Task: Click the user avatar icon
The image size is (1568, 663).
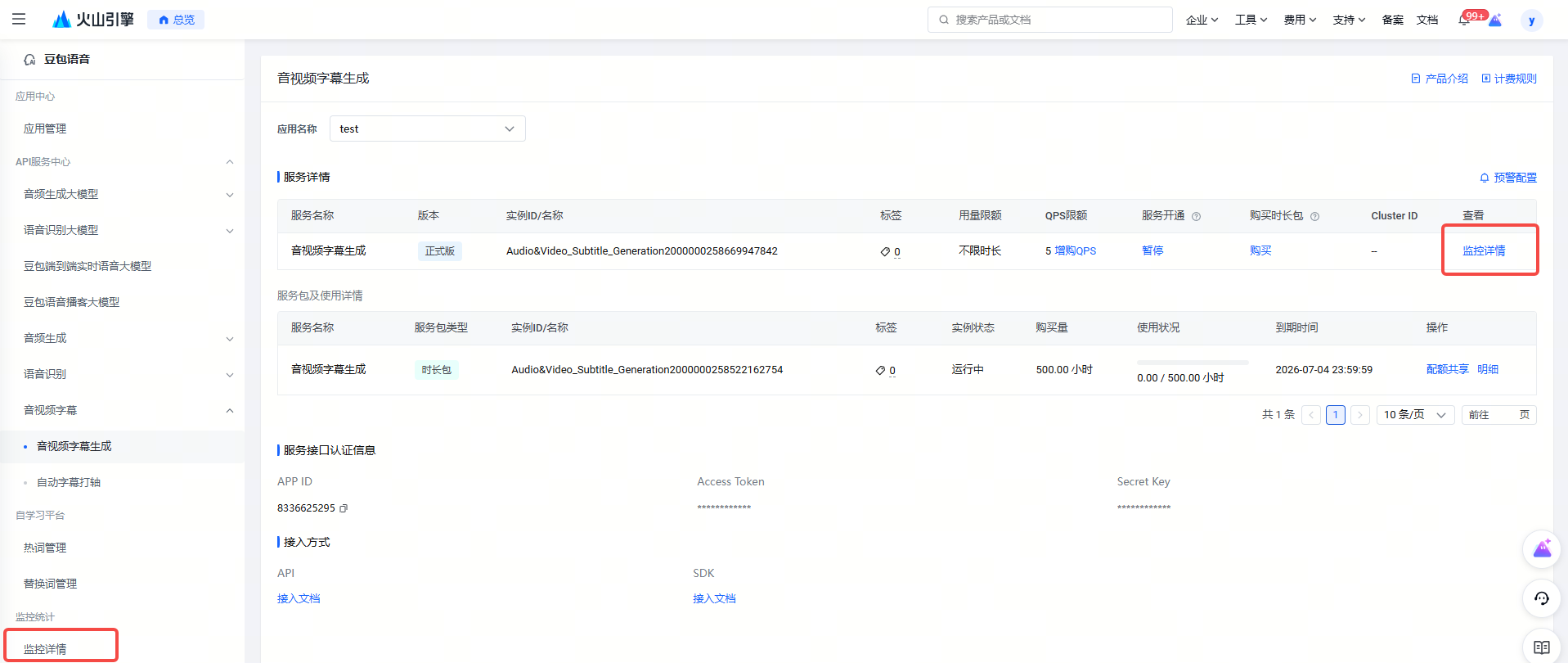Action: pos(1531,20)
